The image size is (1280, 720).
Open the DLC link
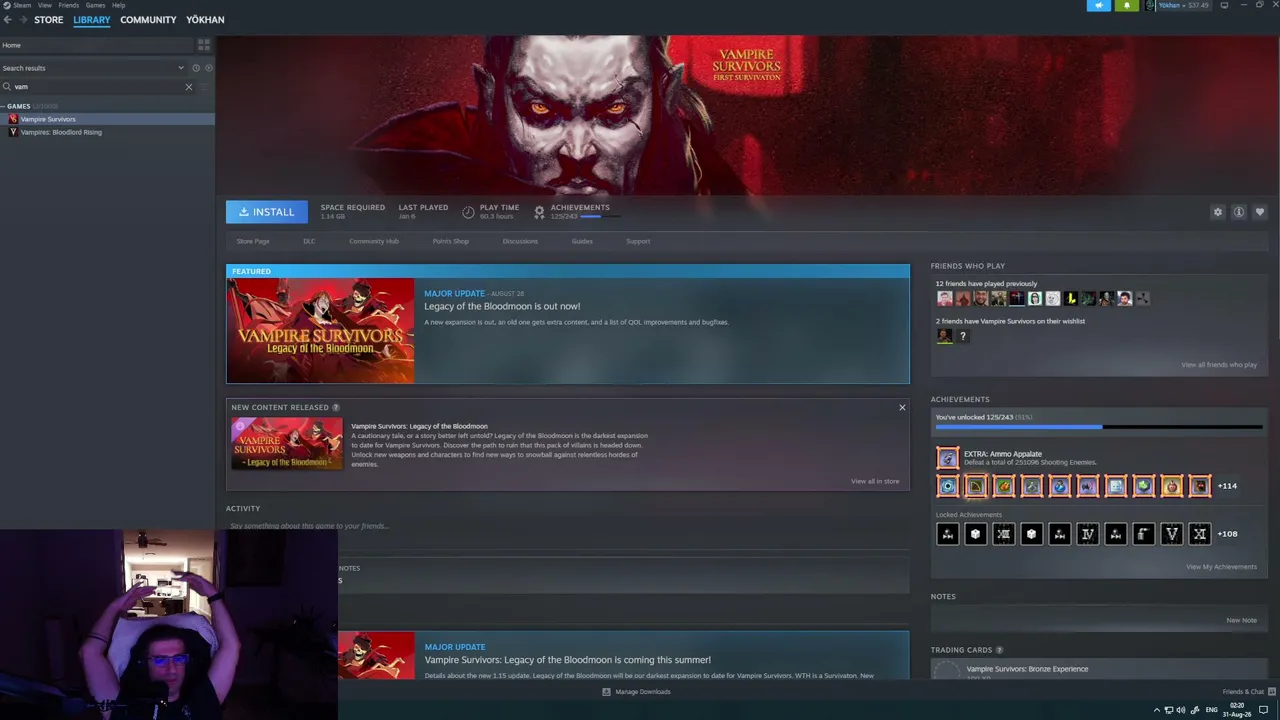click(309, 241)
